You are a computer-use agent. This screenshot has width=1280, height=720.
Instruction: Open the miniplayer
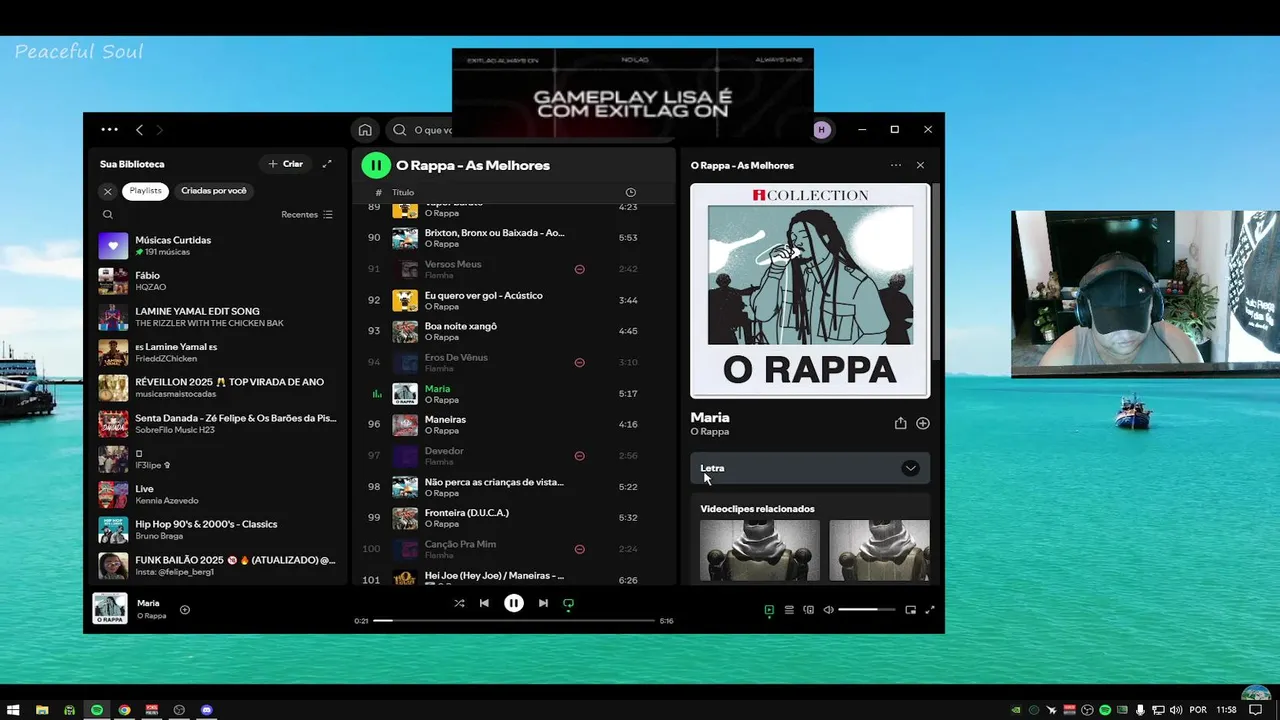tap(910, 610)
